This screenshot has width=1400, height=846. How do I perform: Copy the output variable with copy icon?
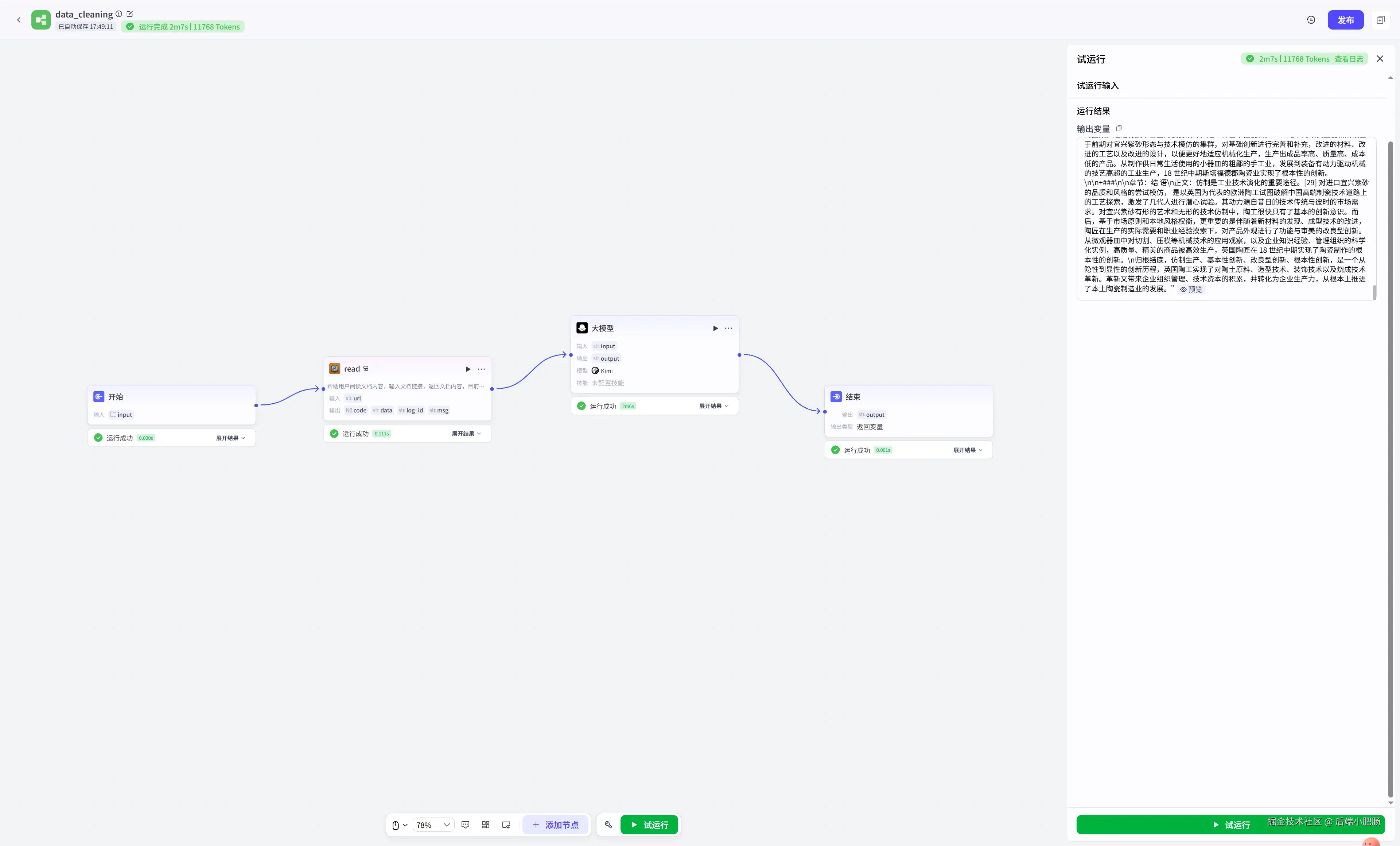1119,128
